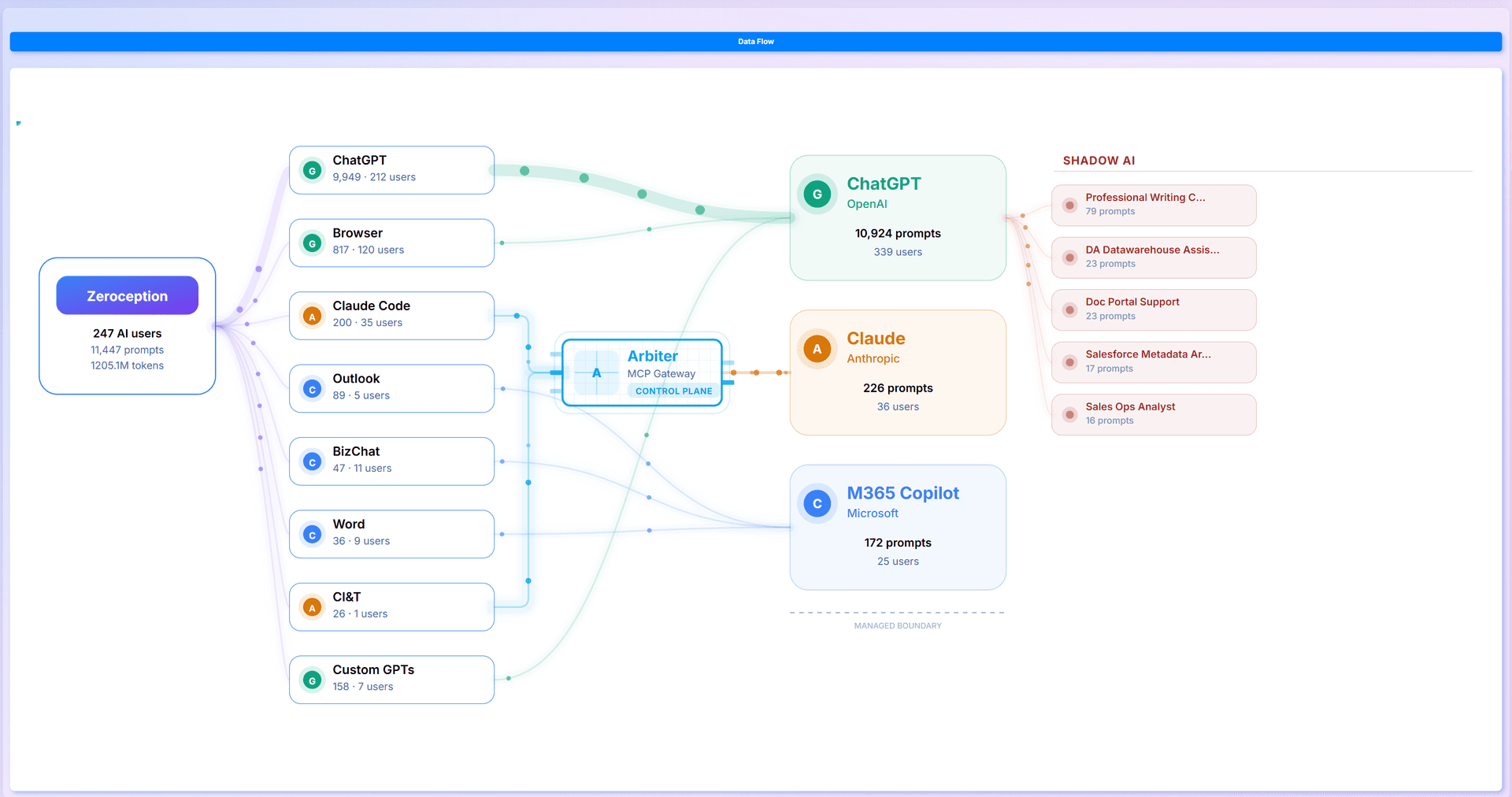Click the '226 prompts' value

(898, 387)
